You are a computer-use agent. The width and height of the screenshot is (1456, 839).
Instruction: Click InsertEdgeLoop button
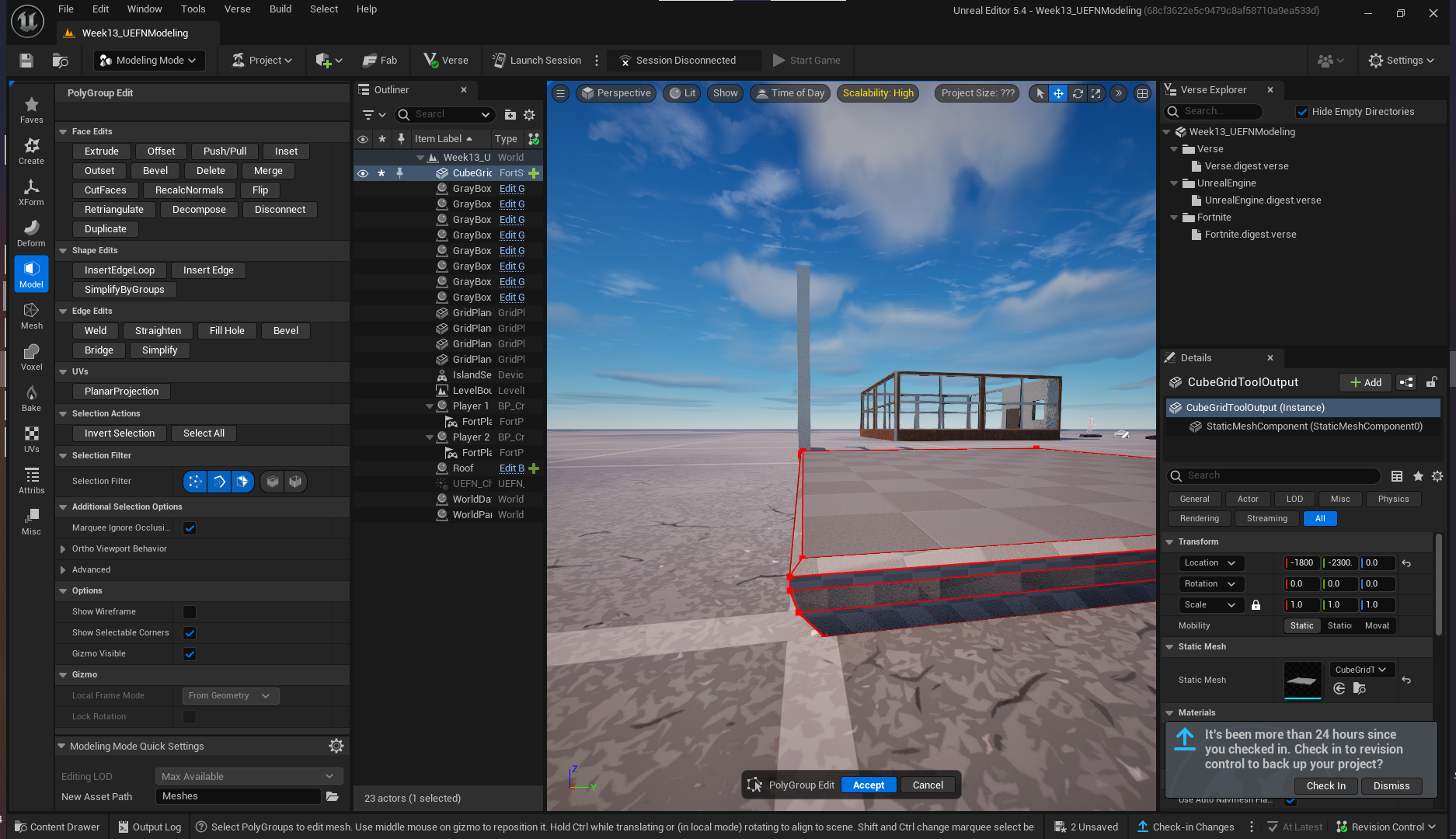coord(120,270)
